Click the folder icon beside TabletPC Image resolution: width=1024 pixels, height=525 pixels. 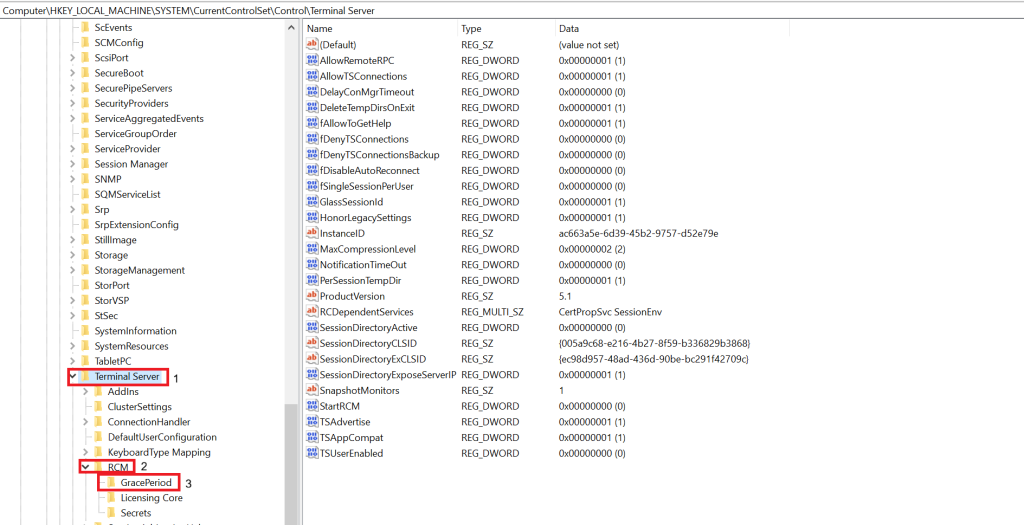(85, 361)
